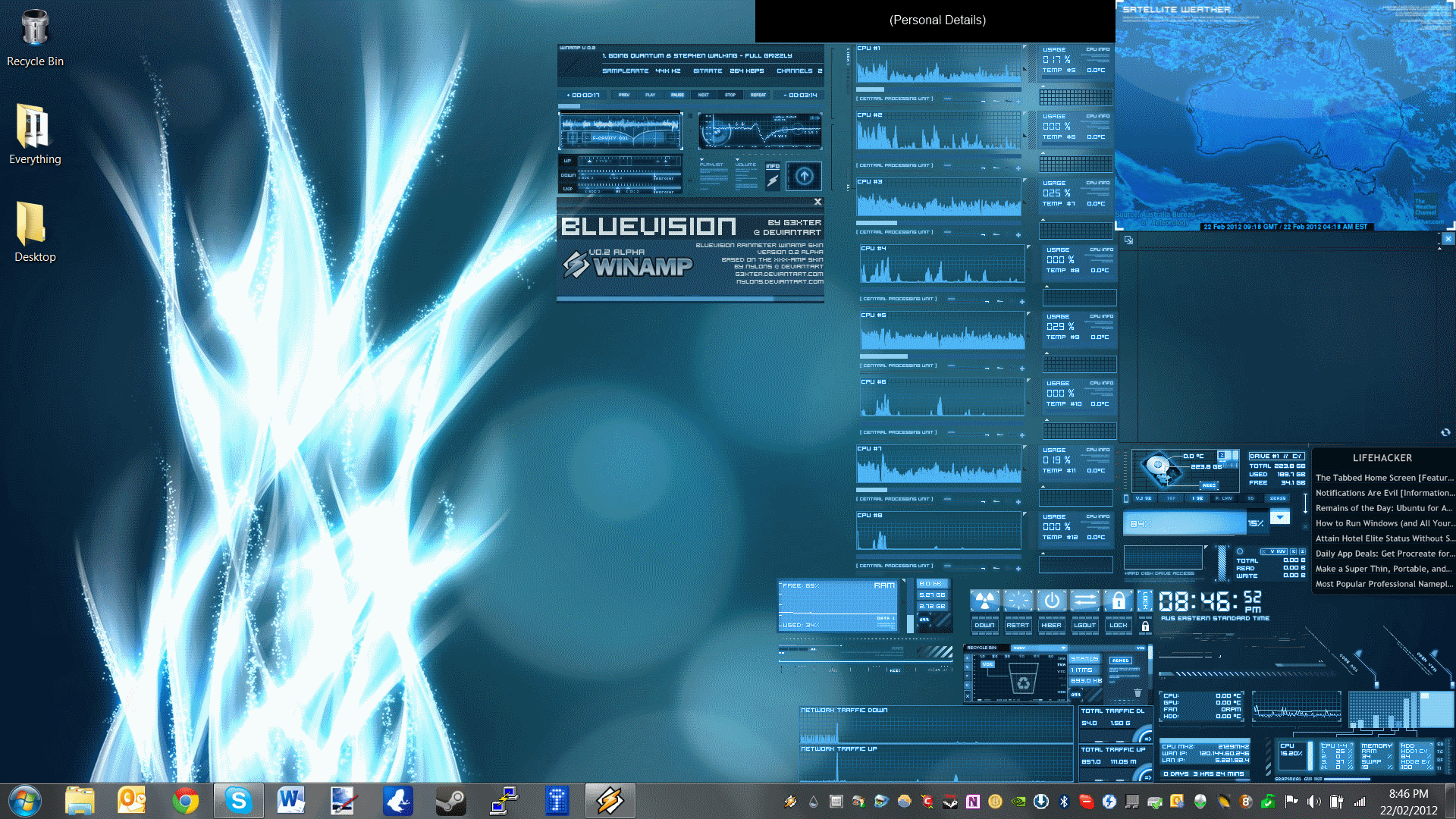The image size is (1456, 819).
Task: Open the Everything desktop shortcut
Action: tap(35, 134)
